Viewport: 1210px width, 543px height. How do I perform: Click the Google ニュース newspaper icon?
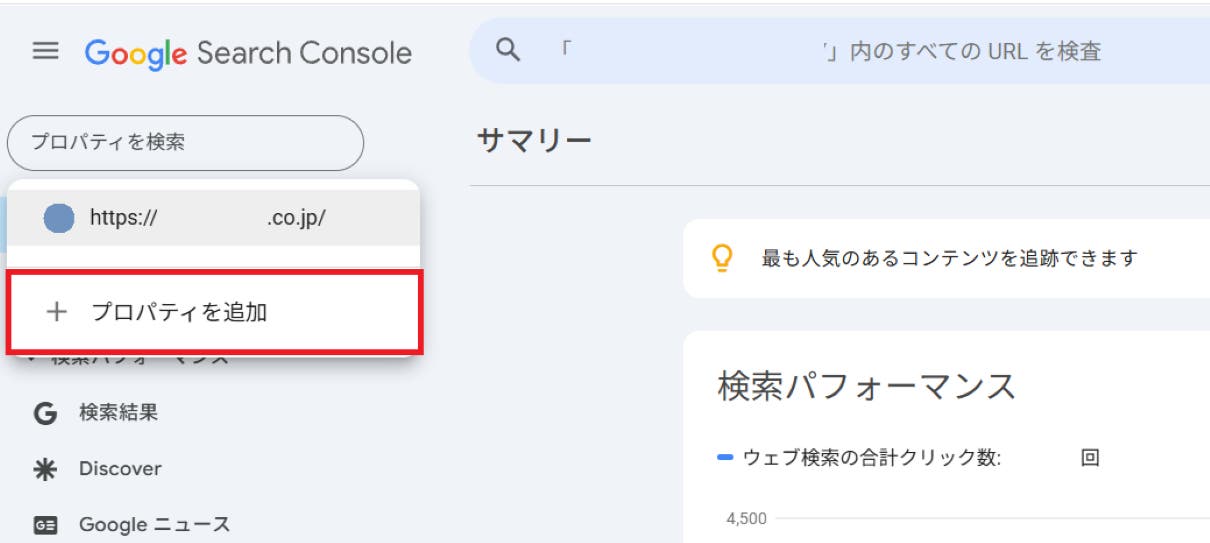click(45, 525)
